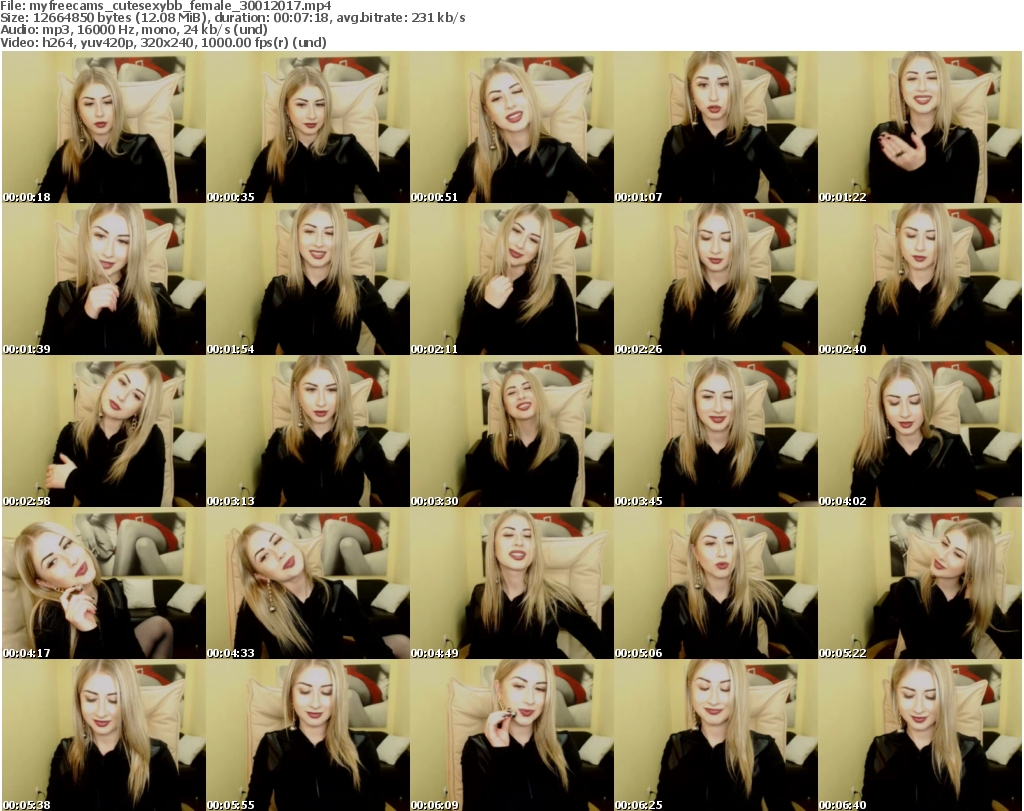Select the thumbnail timestamped 00:01:07
This screenshot has width=1024, height=811.
[x=715, y=127]
